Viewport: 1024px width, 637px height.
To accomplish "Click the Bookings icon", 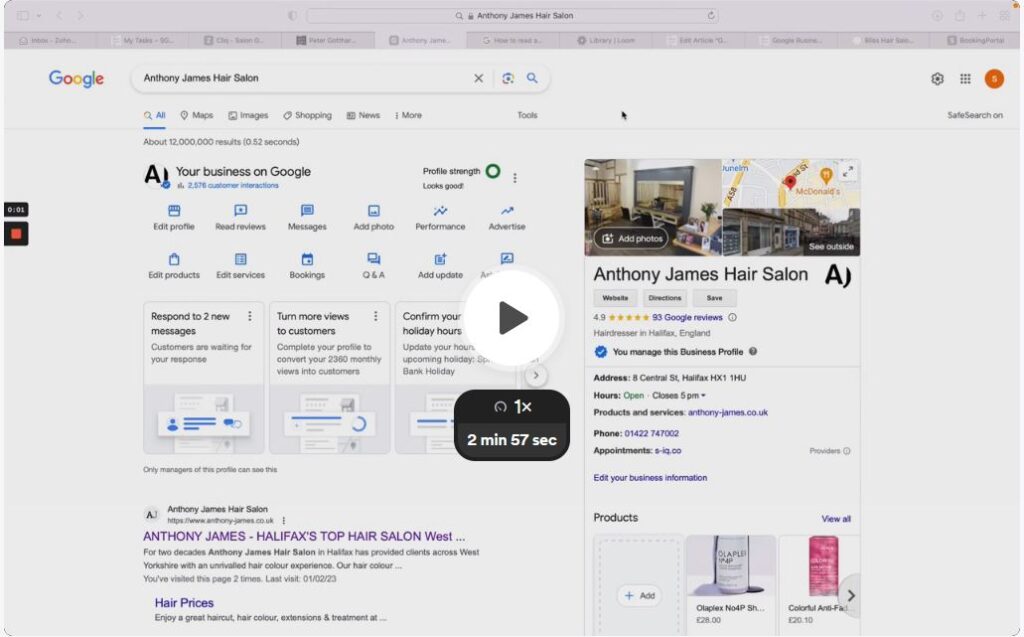I will point(307,259).
